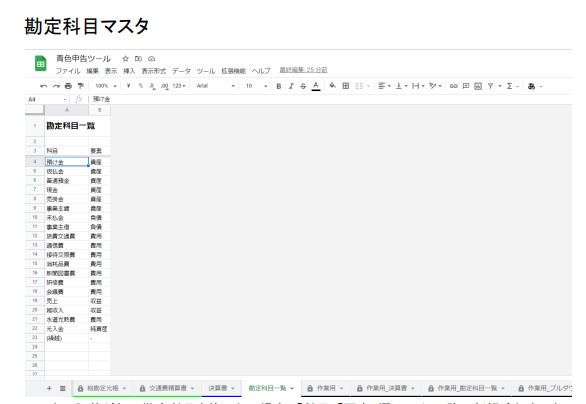Switch to the 総勘定元帳 sheet tab

tap(103, 388)
